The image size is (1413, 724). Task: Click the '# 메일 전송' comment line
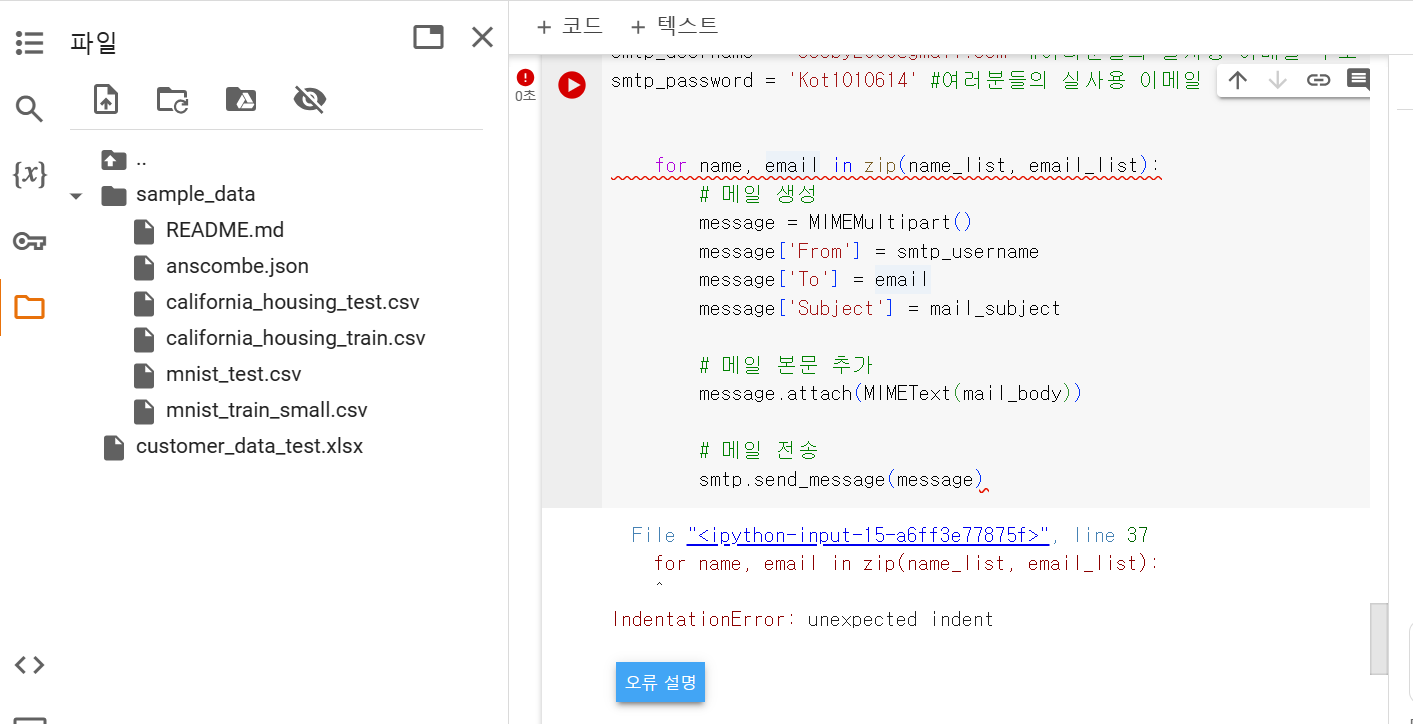(x=758, y=450)
